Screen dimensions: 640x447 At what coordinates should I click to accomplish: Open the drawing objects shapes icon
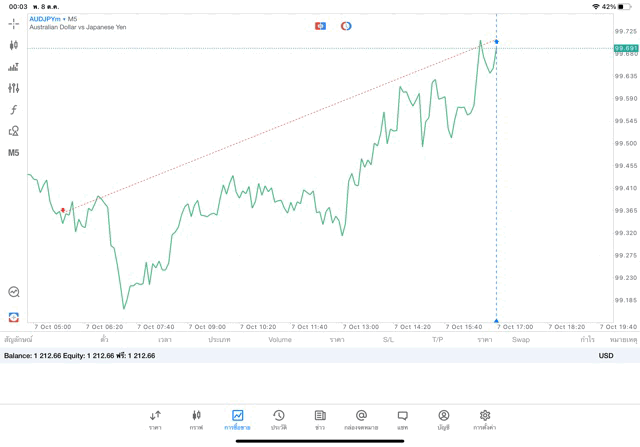(x=14, y=131)
